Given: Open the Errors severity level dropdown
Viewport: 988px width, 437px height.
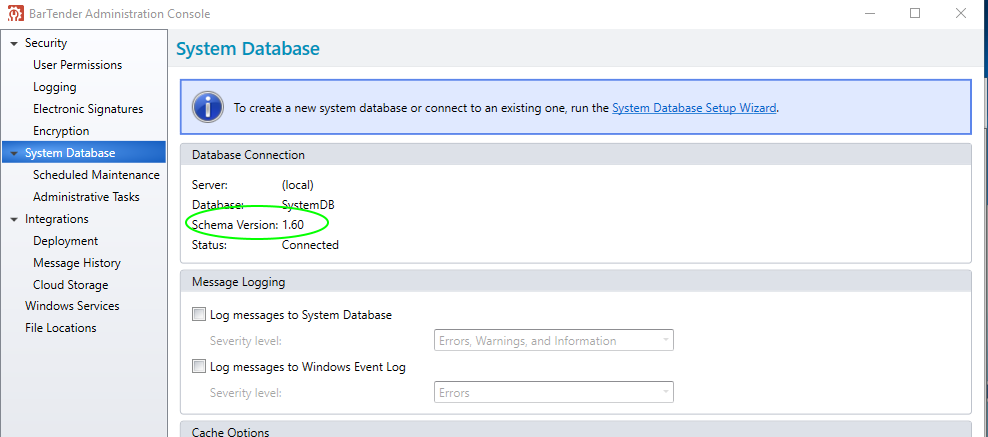Looking at the screenshot, I should [x=554, y=392].
